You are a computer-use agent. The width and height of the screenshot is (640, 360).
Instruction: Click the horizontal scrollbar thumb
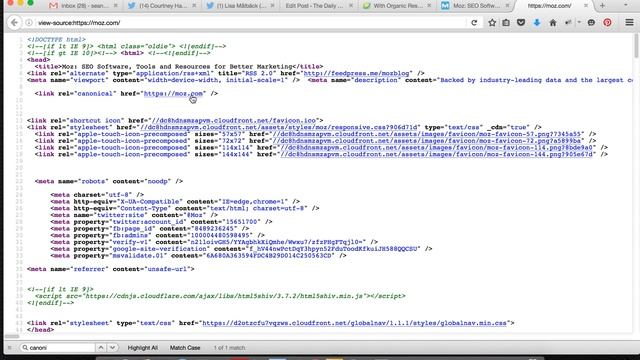(x=12, y=337)
